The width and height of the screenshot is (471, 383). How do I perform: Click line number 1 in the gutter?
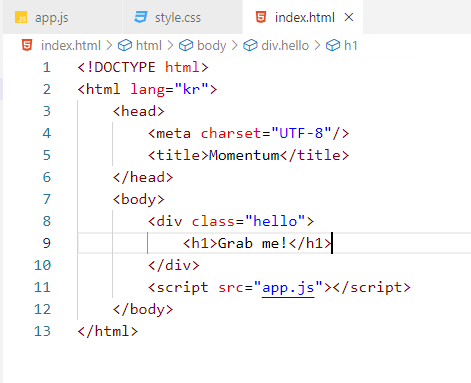47,67
